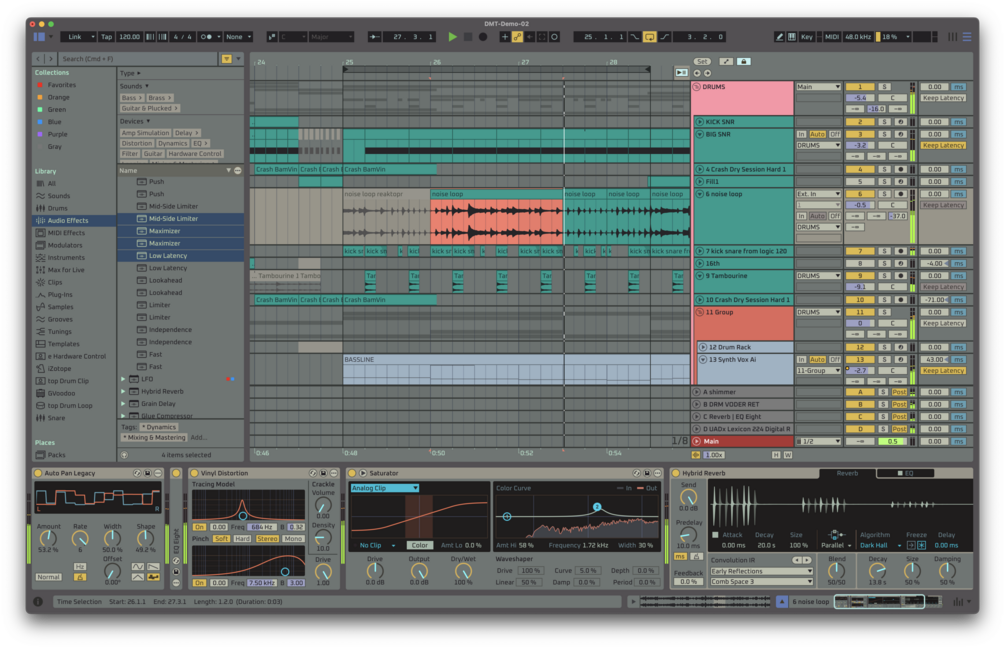Toggle the Vinyl Distortion device activator
The image size is (1005, 648).
coord(194,473)
